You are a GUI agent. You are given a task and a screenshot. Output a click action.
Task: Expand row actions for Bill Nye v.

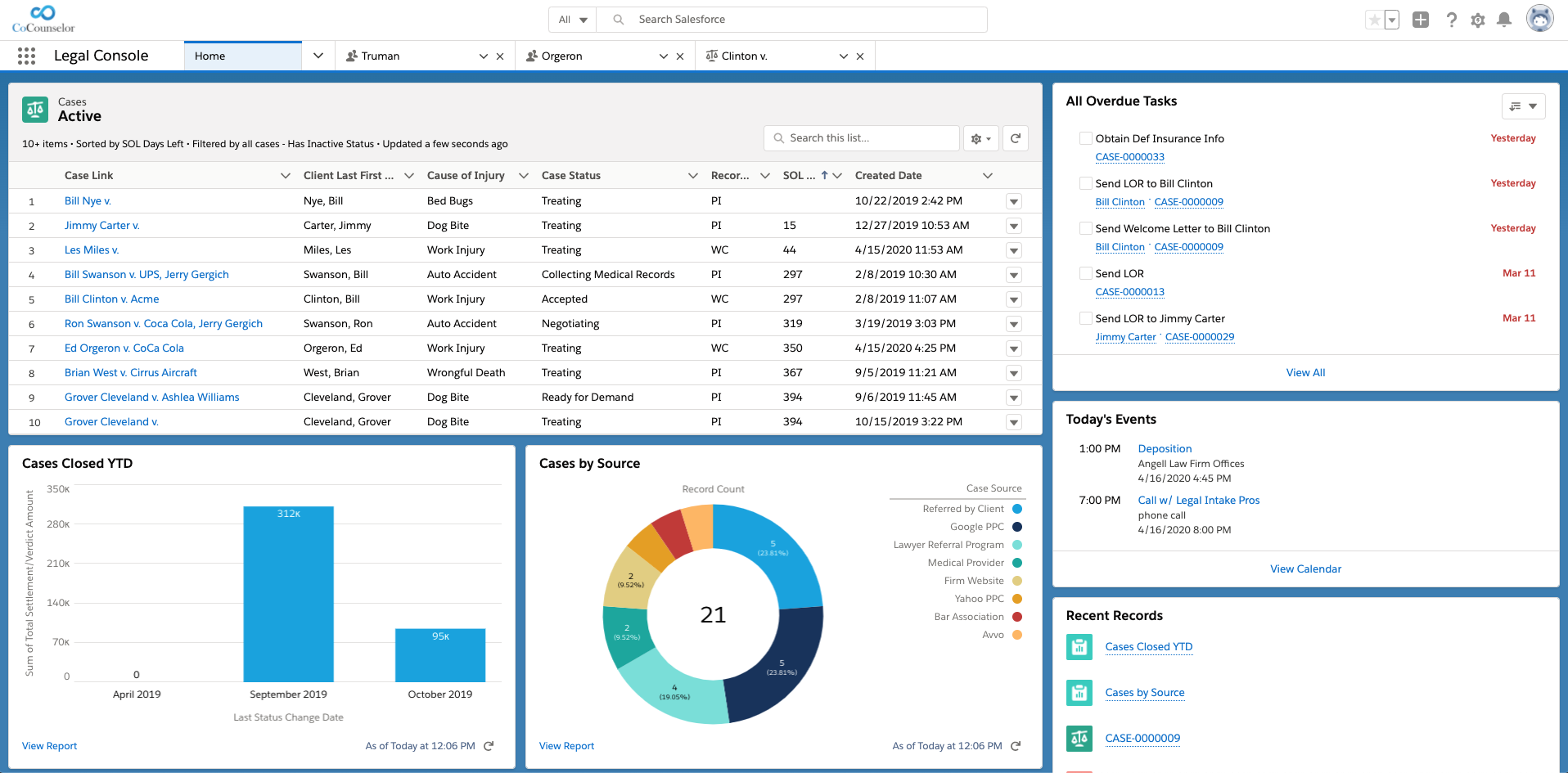pyautogui.click(x=1014, y=201)
